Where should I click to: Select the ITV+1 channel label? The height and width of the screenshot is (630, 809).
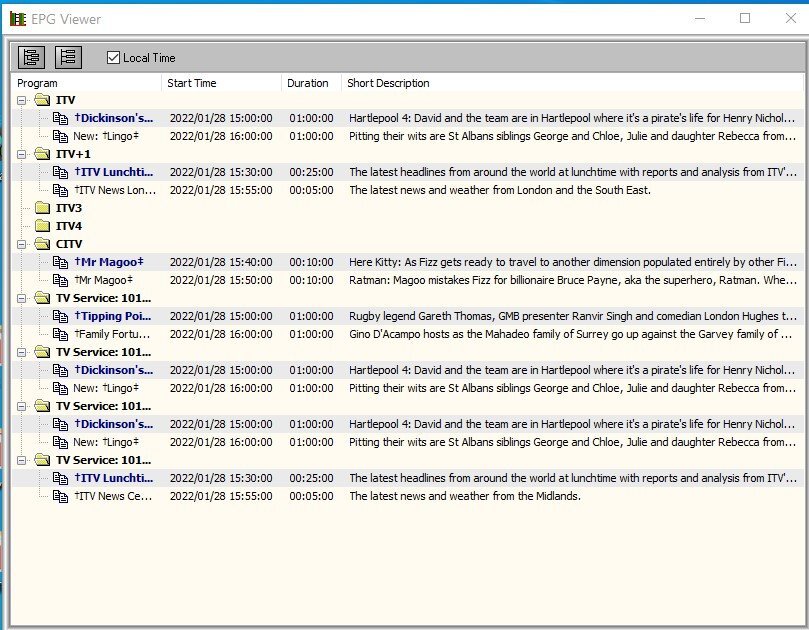pyautogui.click(x=73, y=154)
